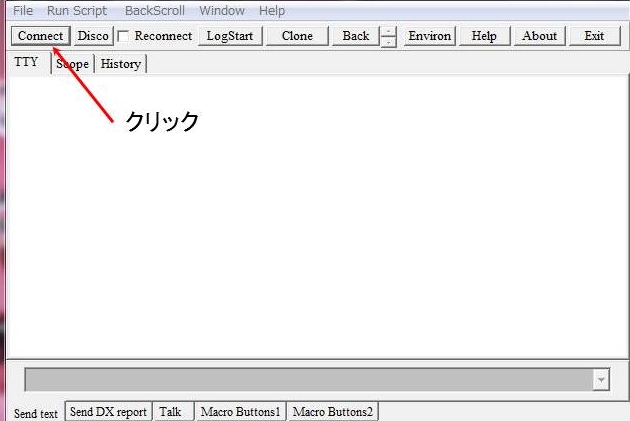Click the Connect button
This screenshot has height=421, width=630.
41,36
